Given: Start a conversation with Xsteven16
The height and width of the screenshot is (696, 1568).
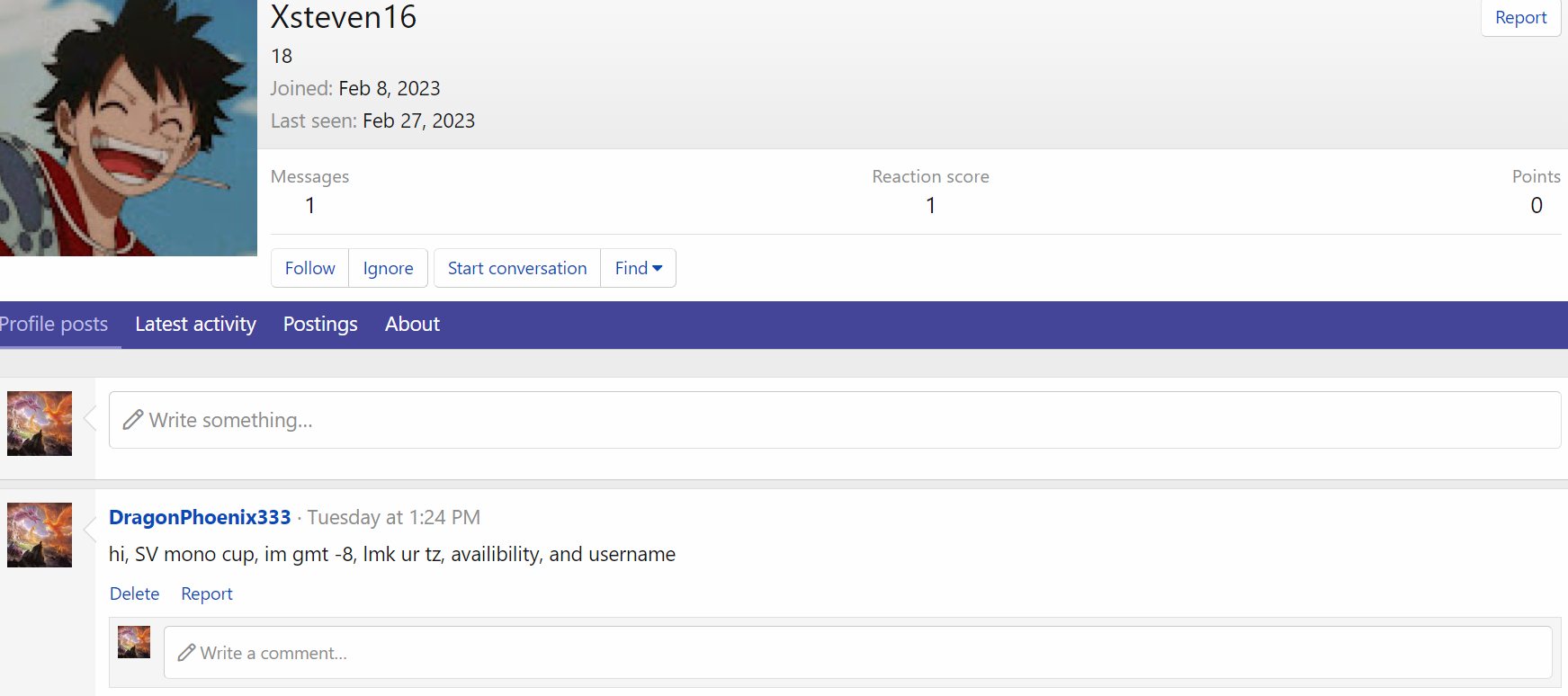Looking at the screenshot, I should pyautogui.click(x=516, y=268).
